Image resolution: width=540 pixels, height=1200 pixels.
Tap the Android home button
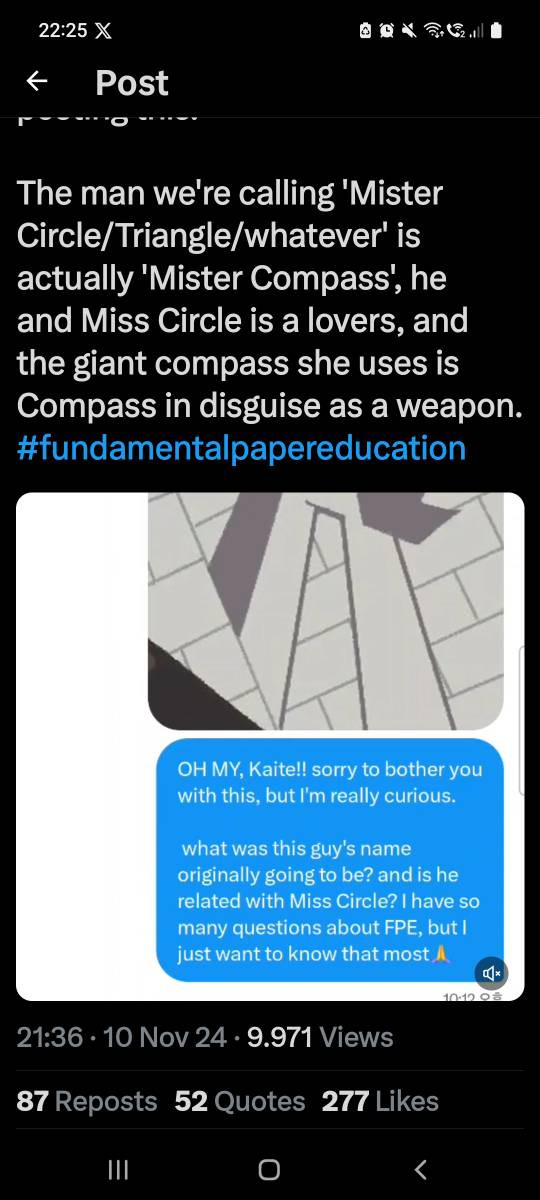(269, 1169)
